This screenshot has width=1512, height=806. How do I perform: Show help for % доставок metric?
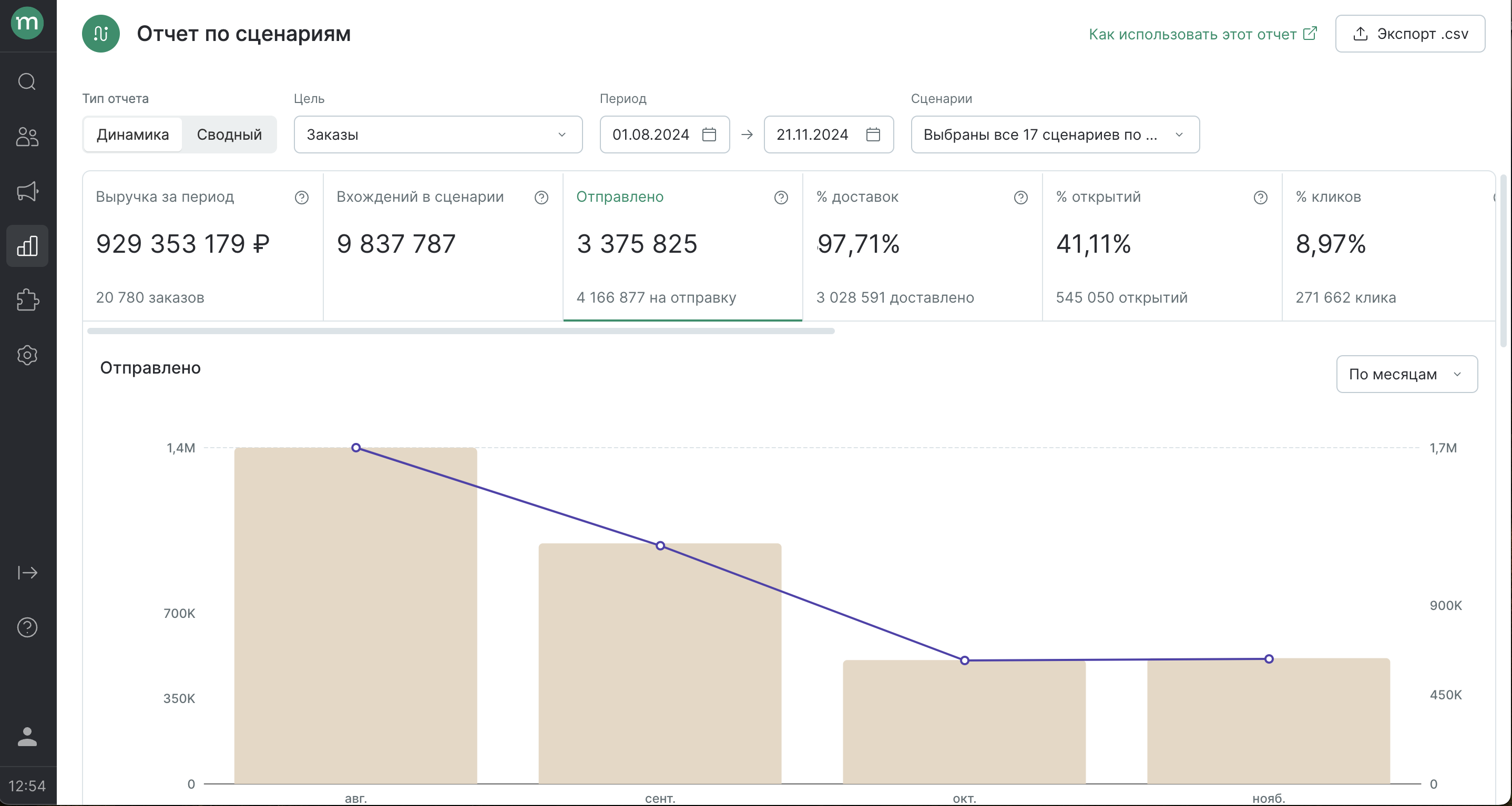click(1021, 198)
